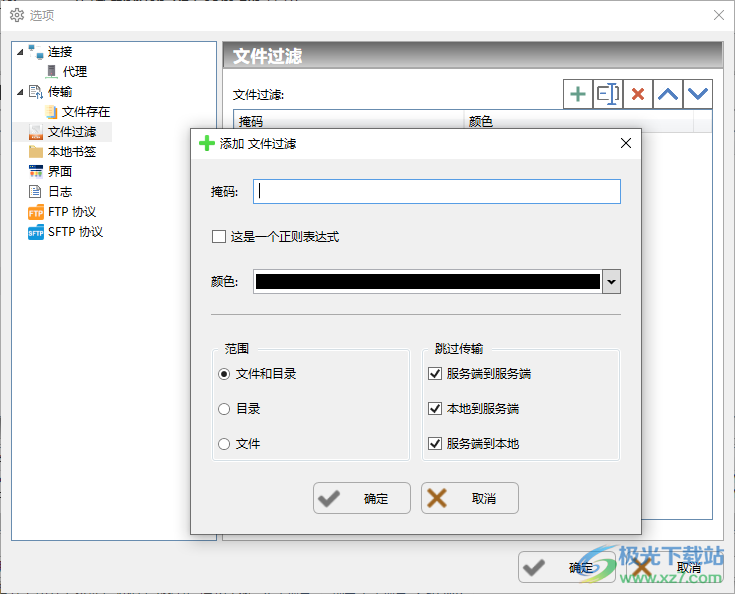The width and height of the screenshot is (735, 594).
Task: Select 本地书签 in options tree
Action: (x=72, y=152)
